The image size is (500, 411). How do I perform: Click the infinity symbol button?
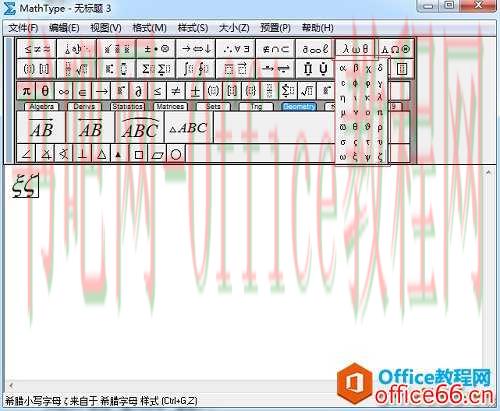pos(64,91)
